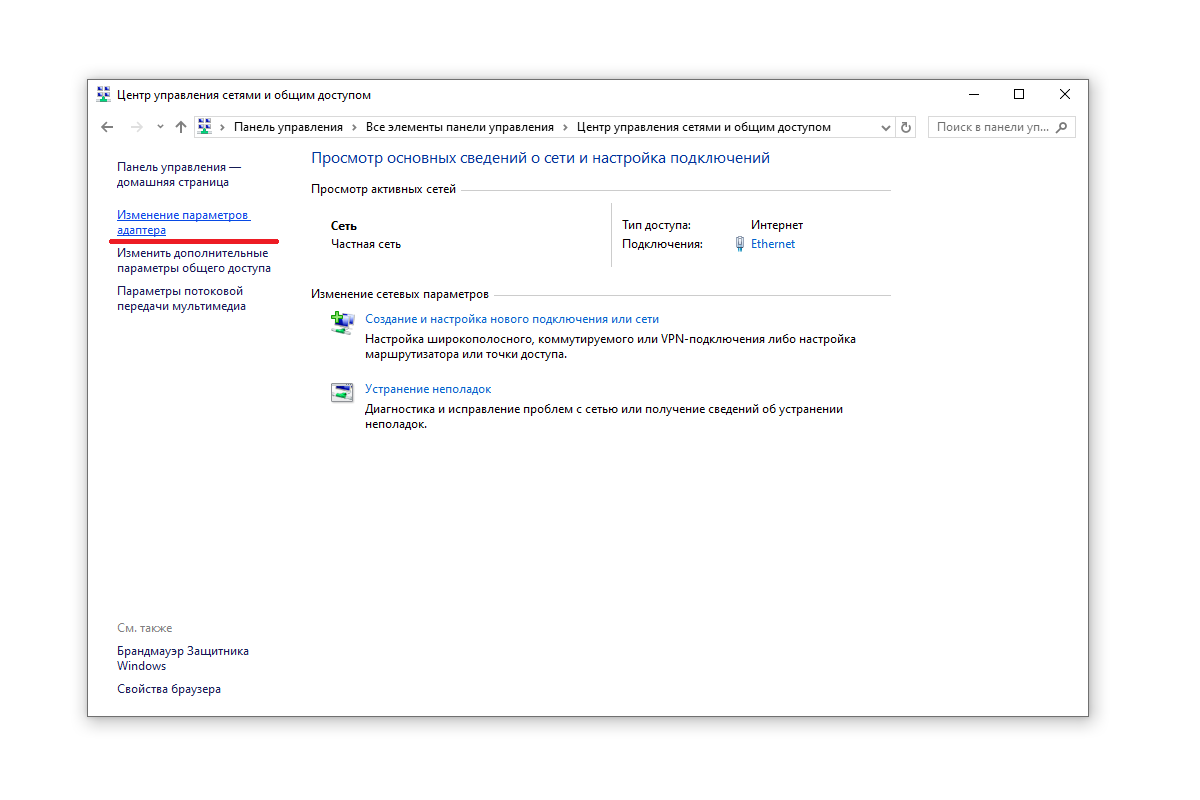Click 'Просмотр основных сведений о сети' heading
Viewport: 1200px width, 800px height.
tap(541, 158)
